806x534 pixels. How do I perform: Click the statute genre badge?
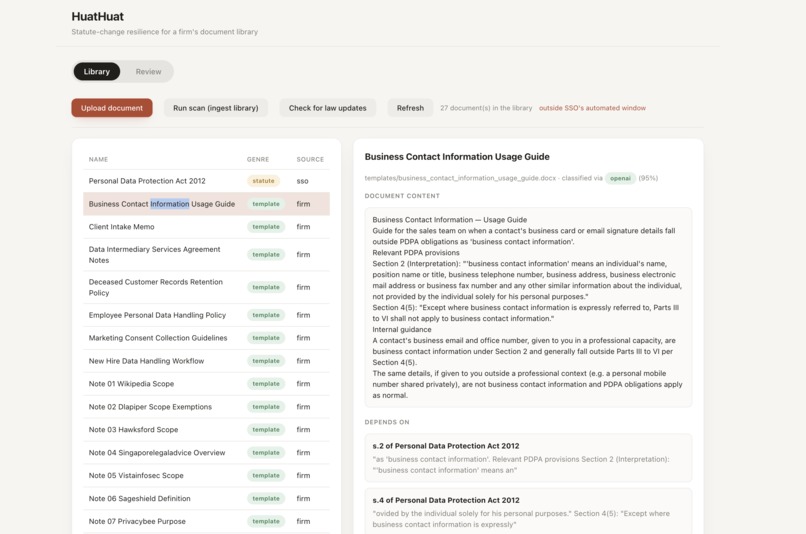(263, 181)
